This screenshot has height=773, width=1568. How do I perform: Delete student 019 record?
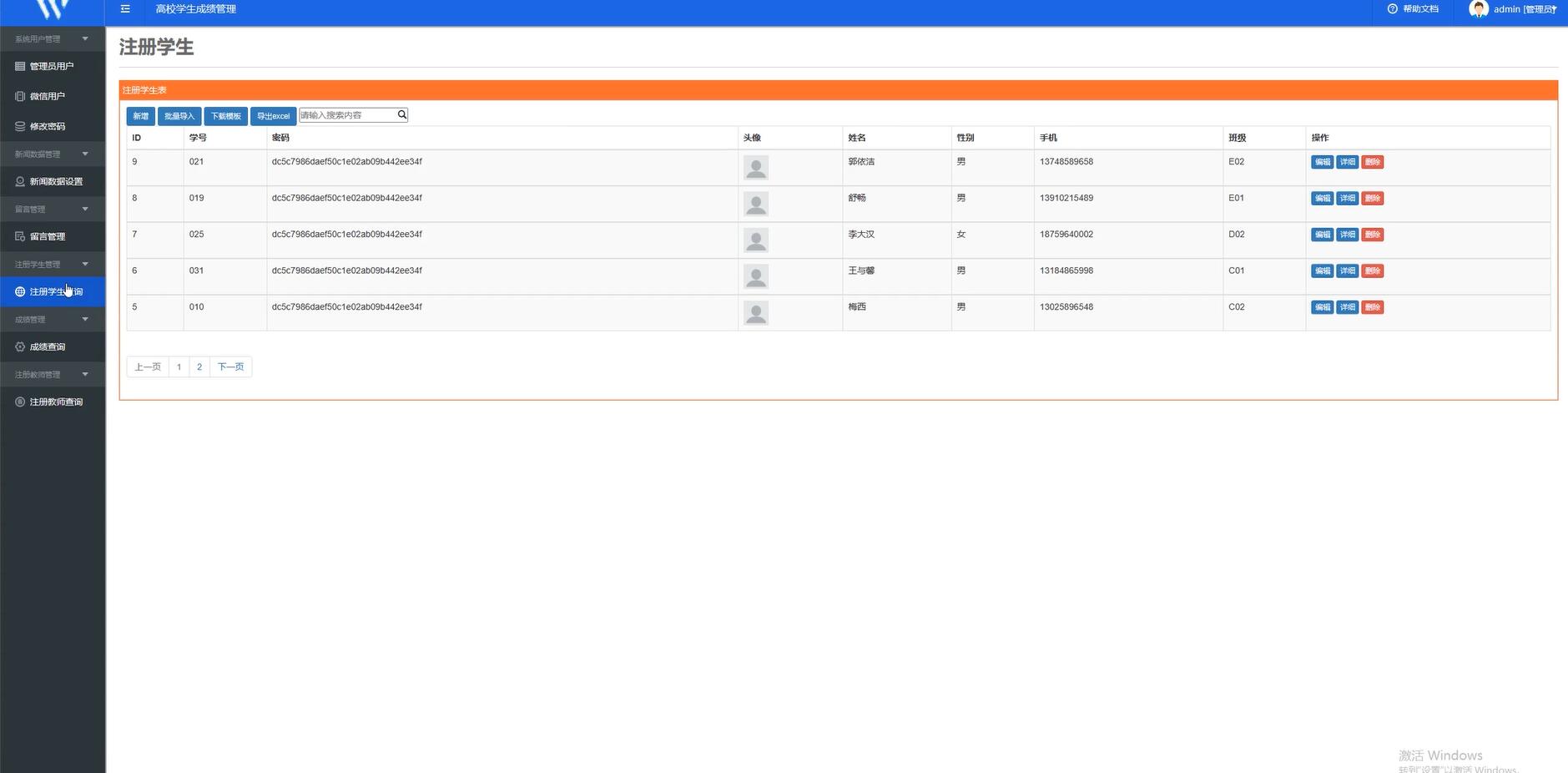click(1373, 199)
